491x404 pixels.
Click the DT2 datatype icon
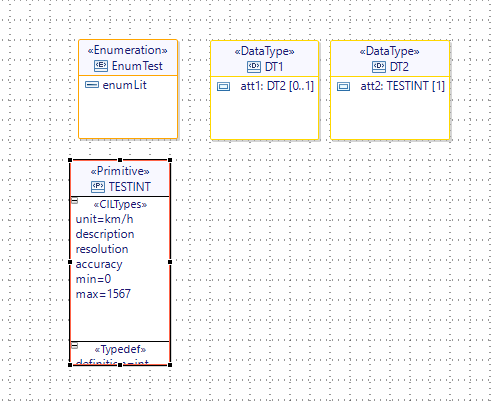pyautogui.click(x=379, y=67)
